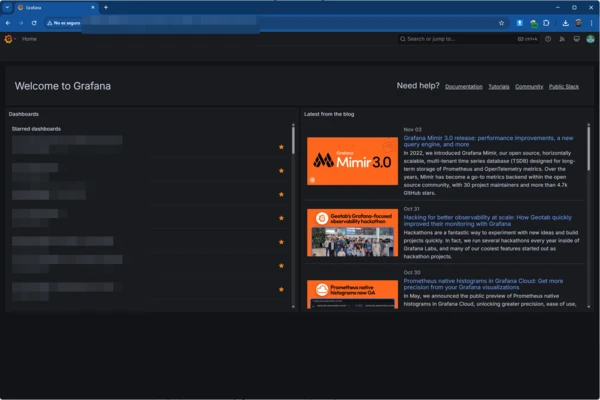The height and width of the screenshot is (400, 600).
Task: Open the Documentation link
Action: (464, 87)
